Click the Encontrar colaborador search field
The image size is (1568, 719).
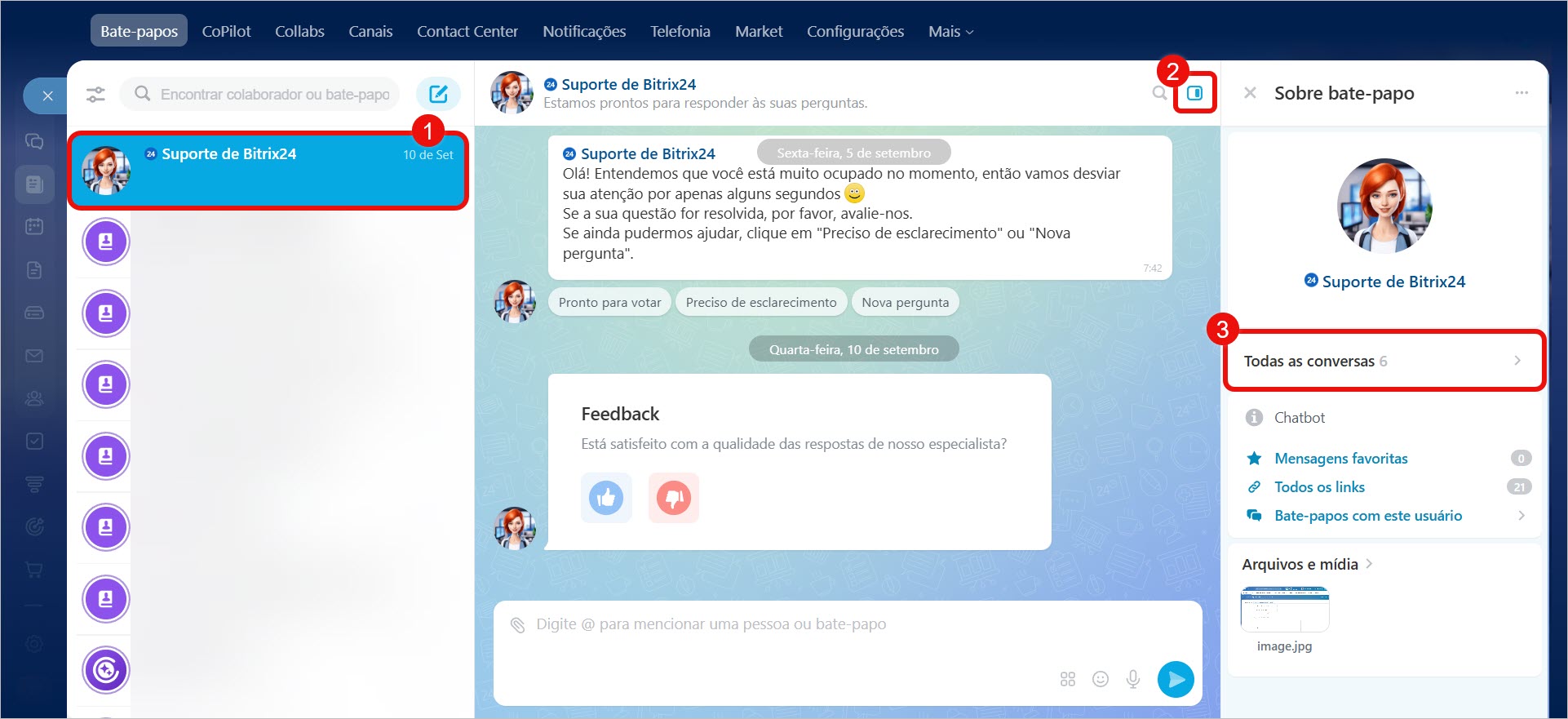[274, 95]
